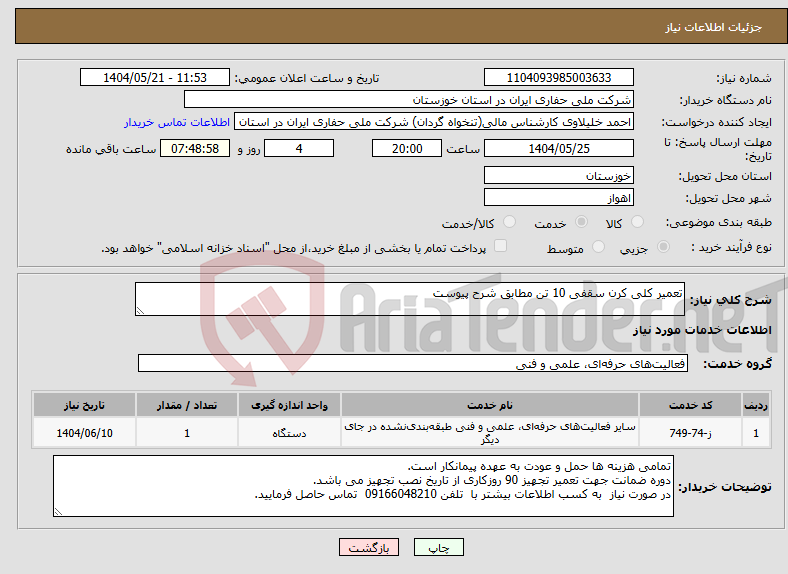The width and height of the screenshot is (788, 574).
Task: Click the گروه خدمت label
Action: click(x=737, y=363)
